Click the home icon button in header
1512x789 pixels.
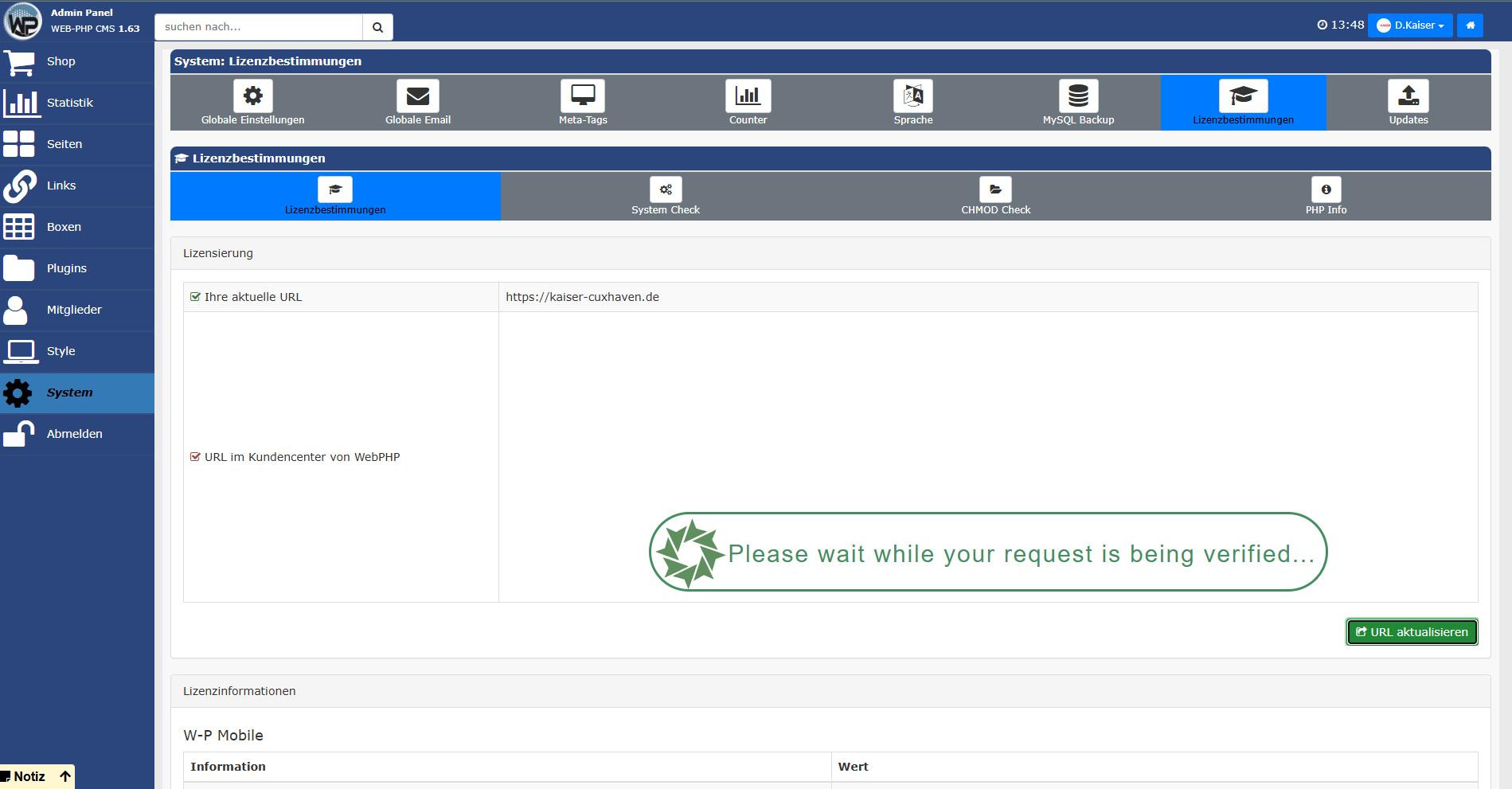click(1470, 25)
